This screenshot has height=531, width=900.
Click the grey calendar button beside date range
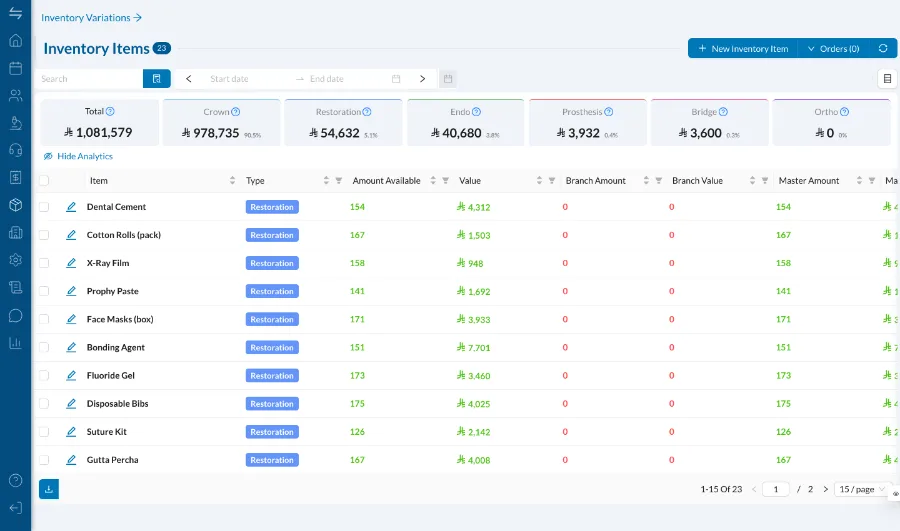[448, 79]
